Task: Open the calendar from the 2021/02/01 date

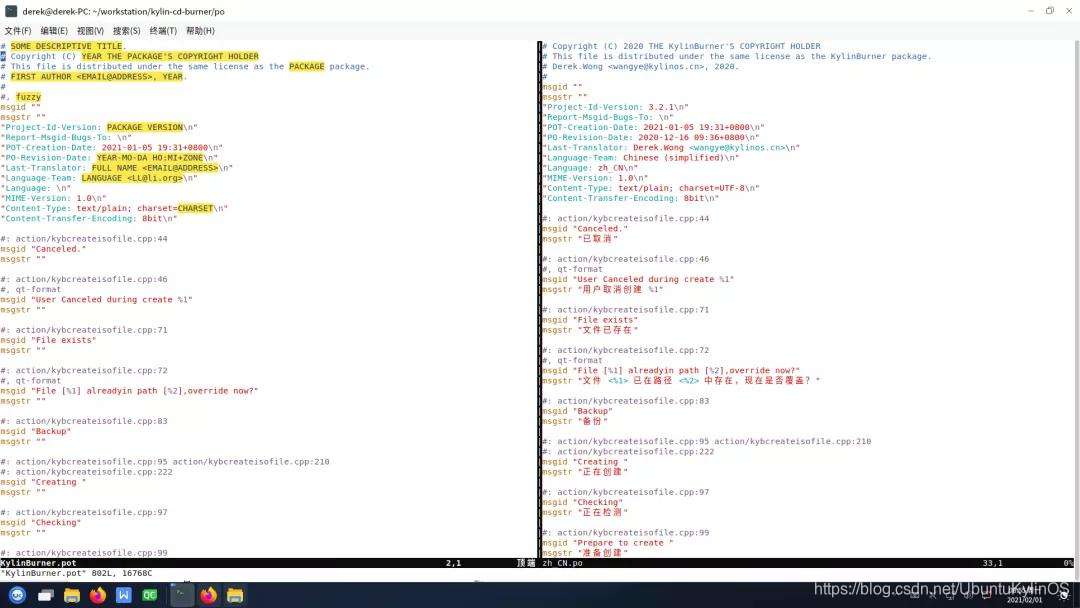Action: [1024, 600]
